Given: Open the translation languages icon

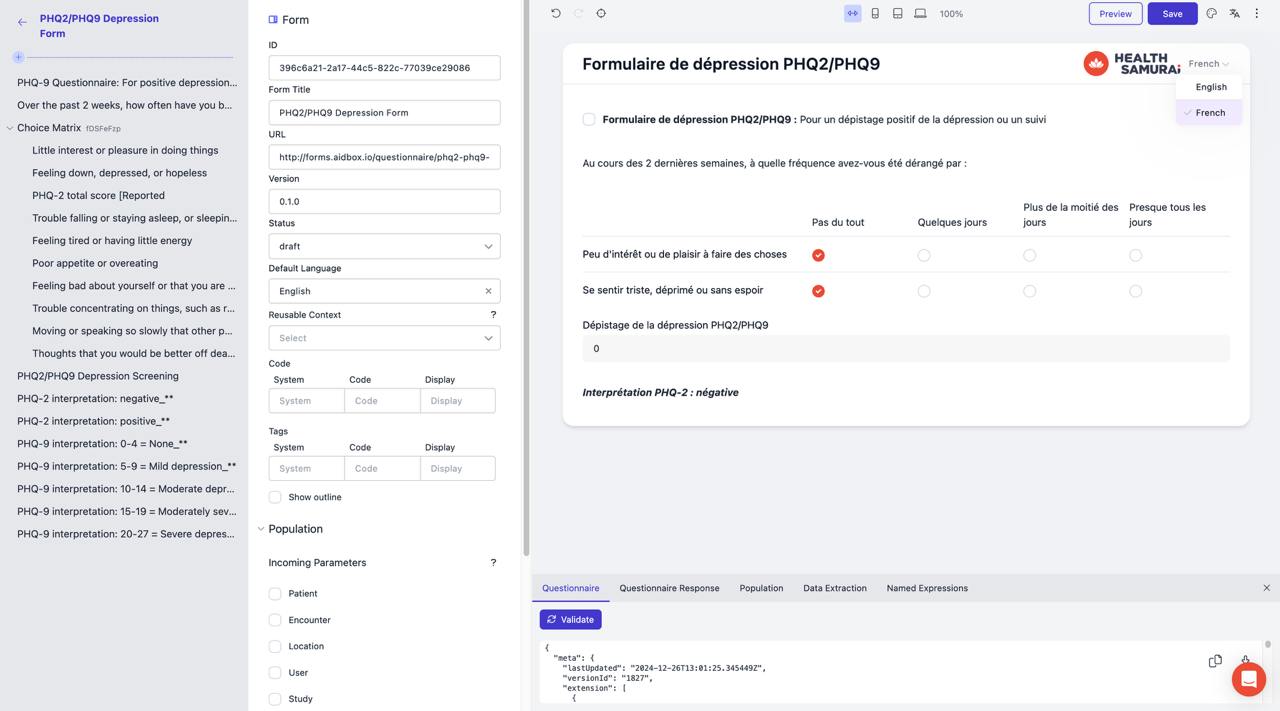Looking at the screenshot, I should [1234, 13].
